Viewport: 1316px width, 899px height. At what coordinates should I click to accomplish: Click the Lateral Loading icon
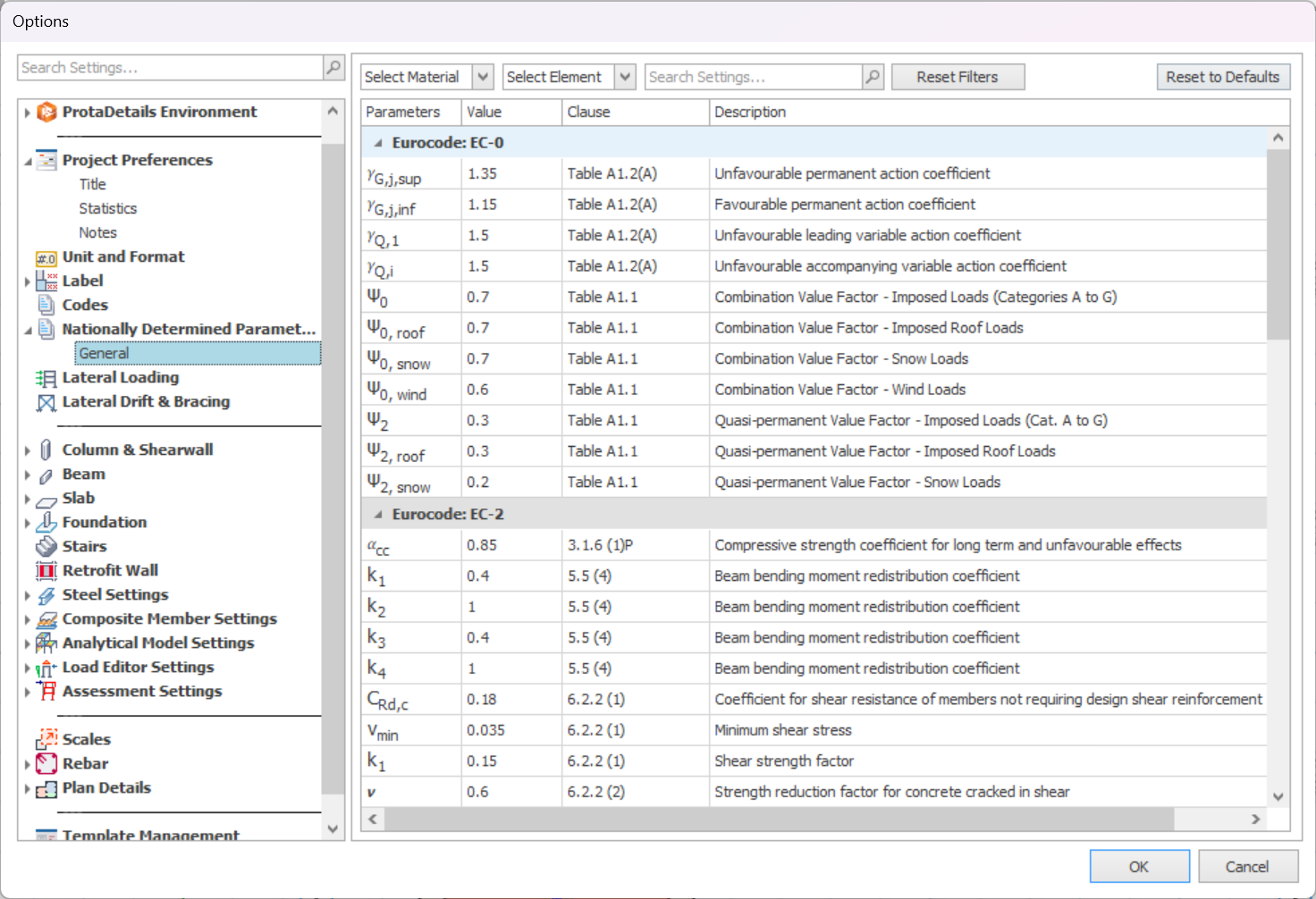(x=46, y=378)
